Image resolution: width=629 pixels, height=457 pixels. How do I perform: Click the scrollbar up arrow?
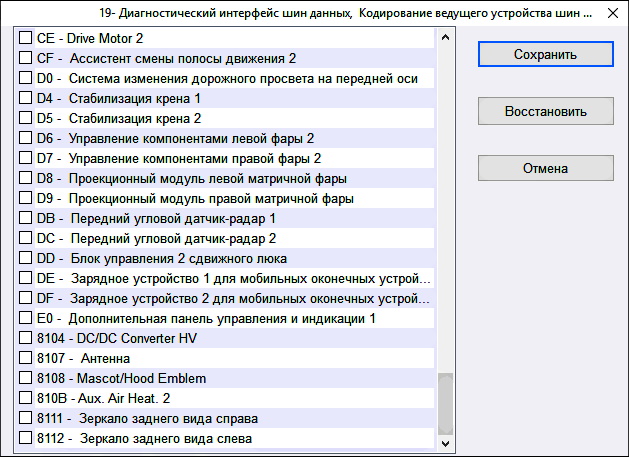coord(445,39)
